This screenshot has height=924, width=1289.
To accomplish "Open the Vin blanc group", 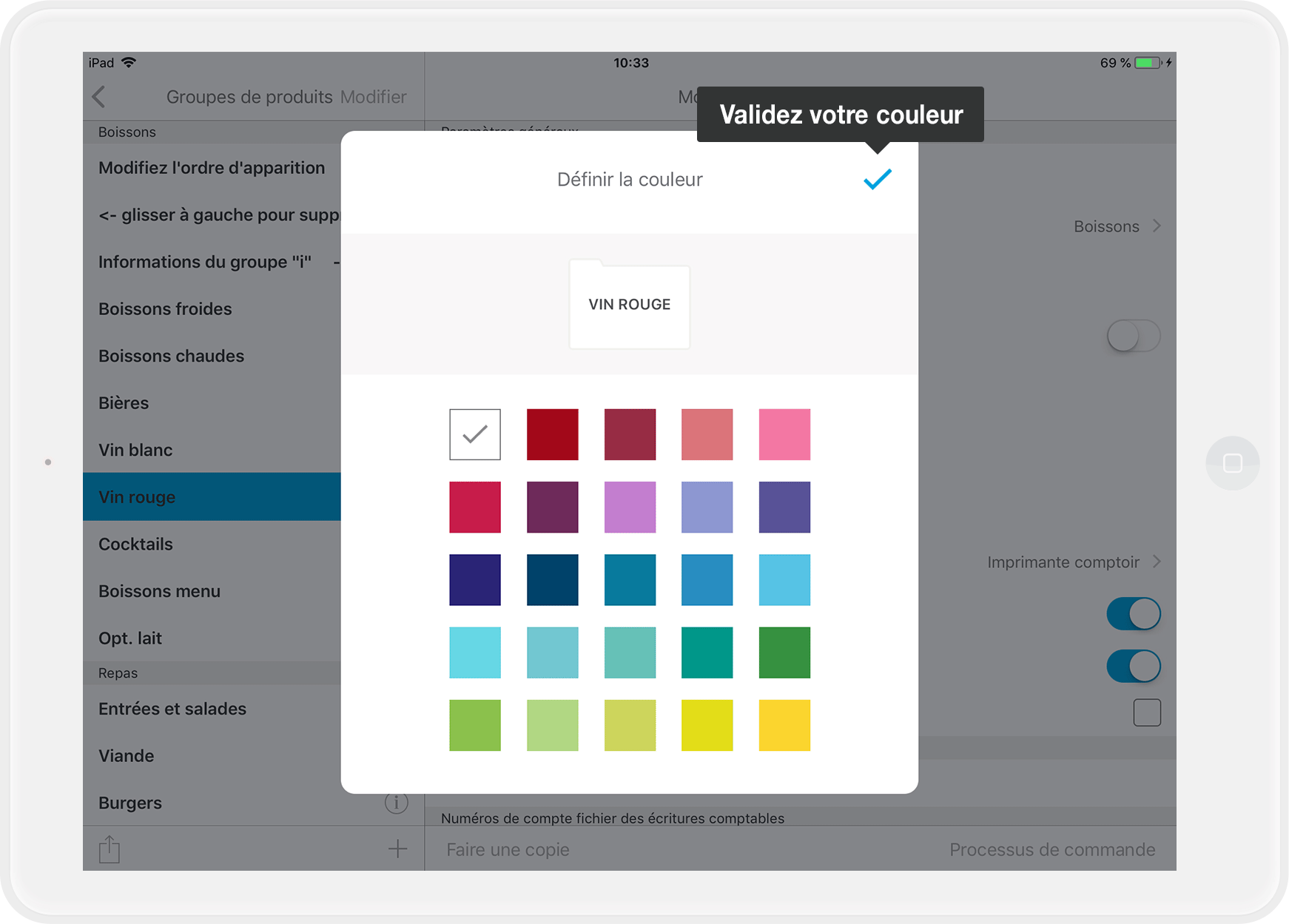I will click(212, 450).
